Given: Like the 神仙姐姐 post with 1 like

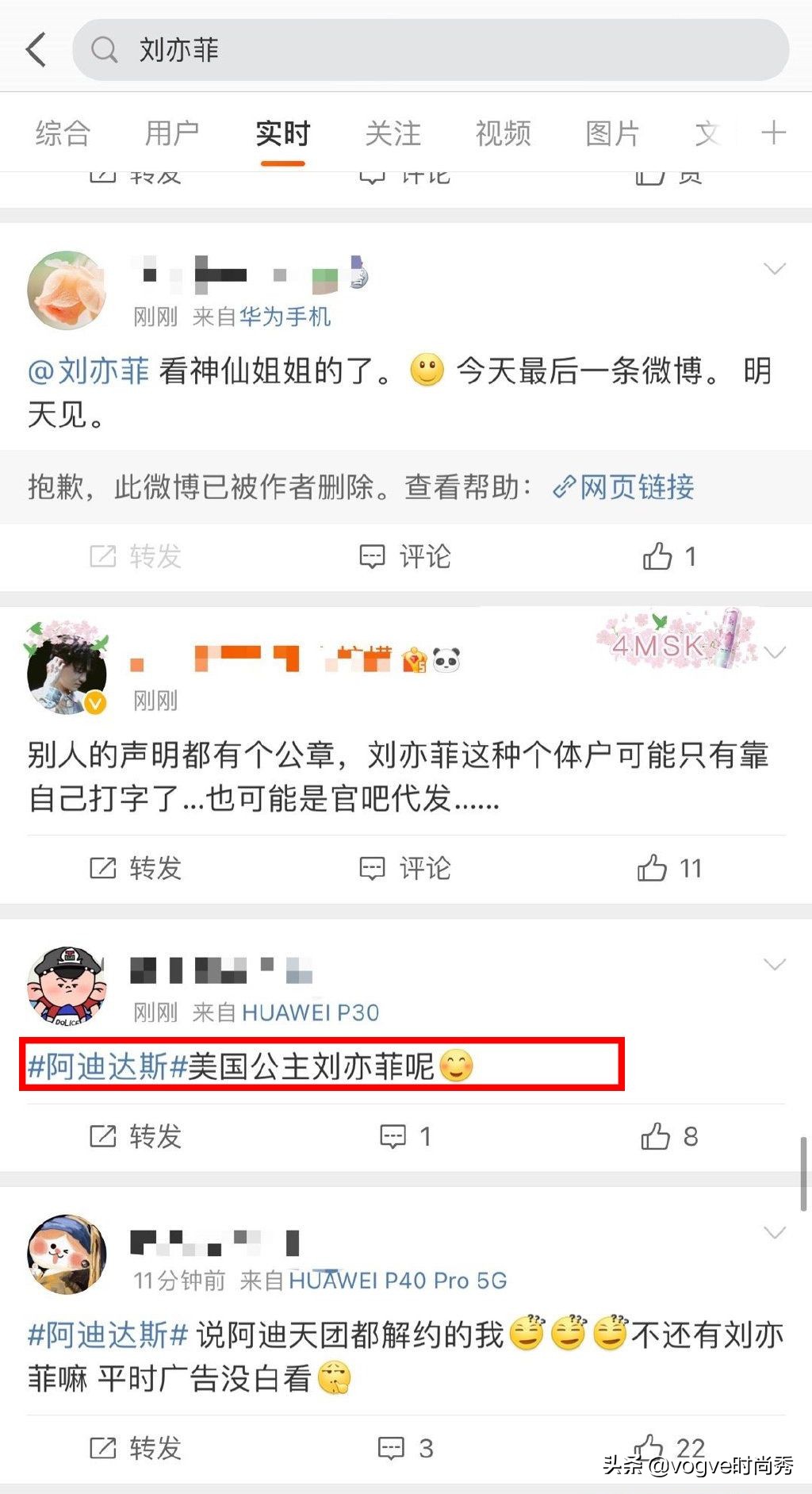Looking at the screenshot, I should (x=668, y=556).
